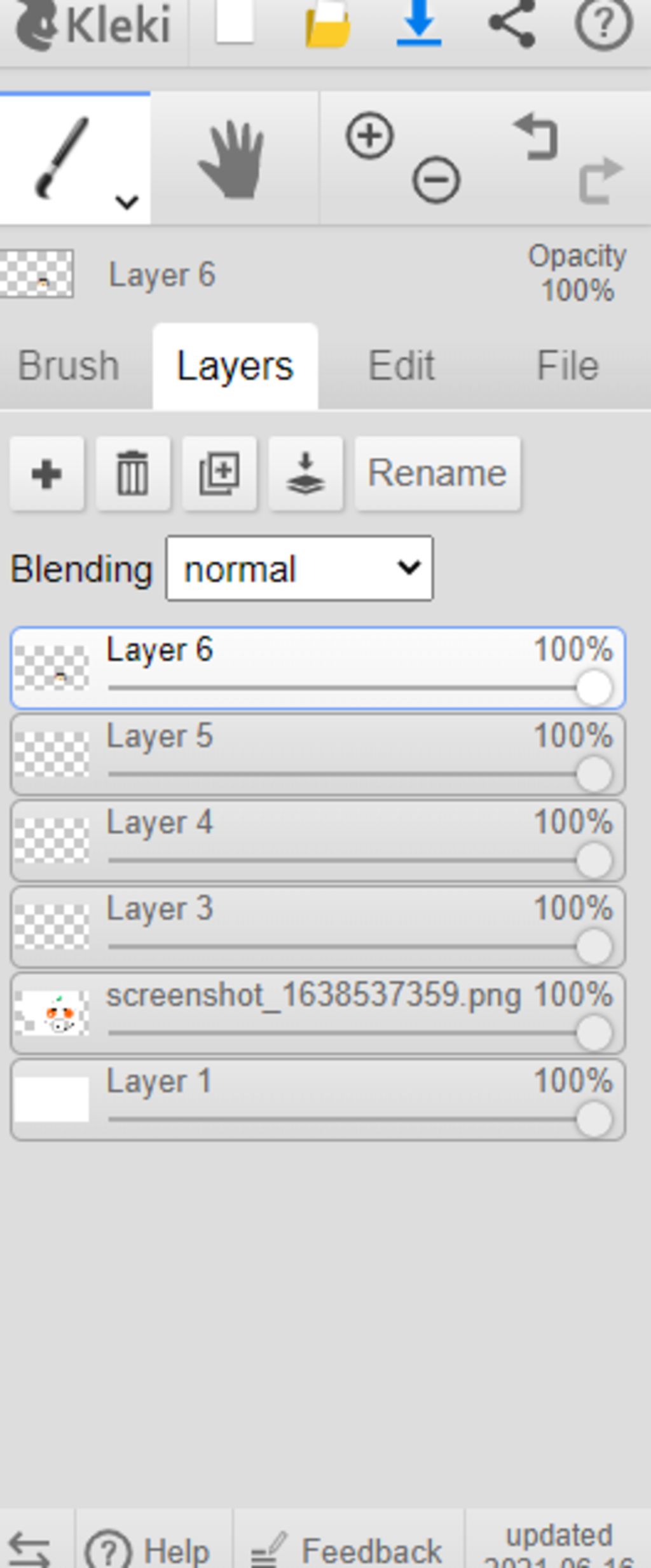This screenshot has width=651, height=1568.
Task: Merge layer down using the stack icon
Action: [x=306, y=474]
